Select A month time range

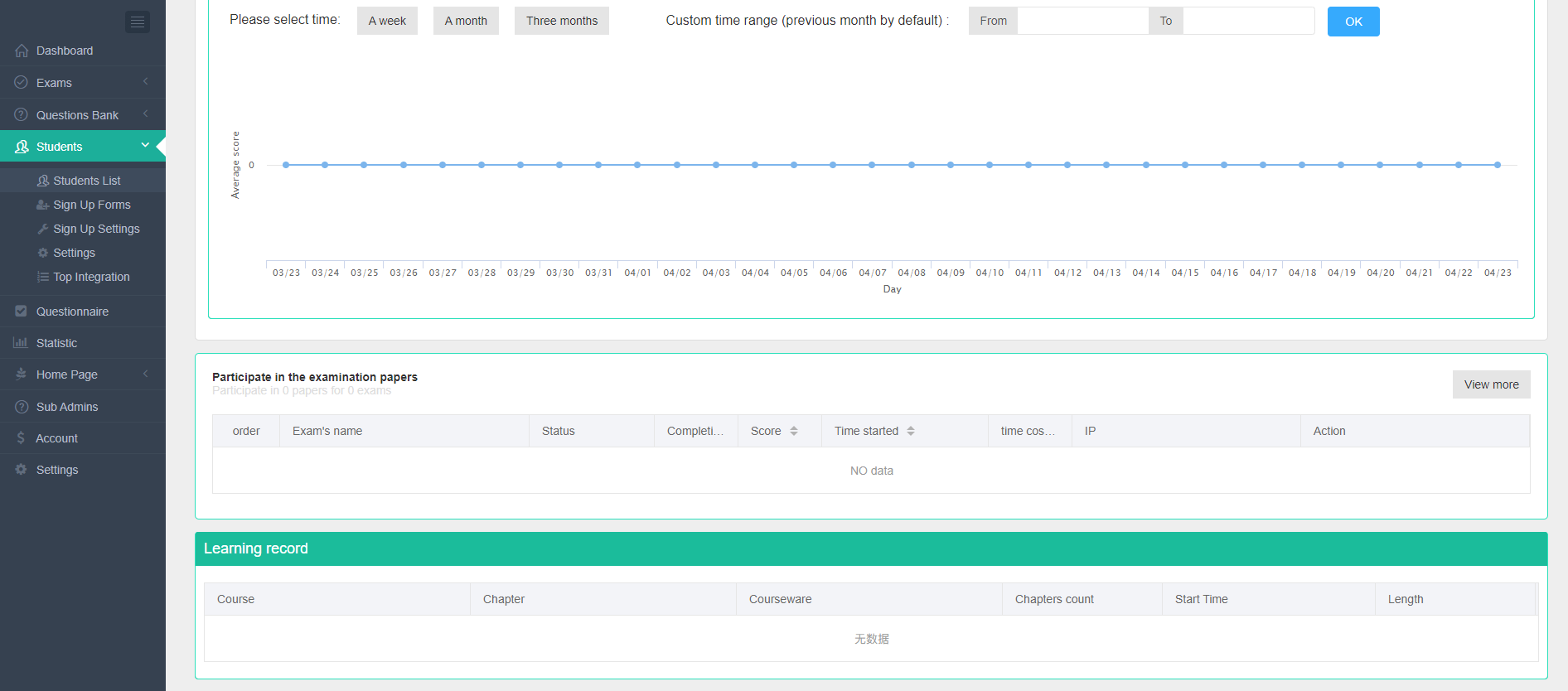pyautogui.click(x=466, y=21)
